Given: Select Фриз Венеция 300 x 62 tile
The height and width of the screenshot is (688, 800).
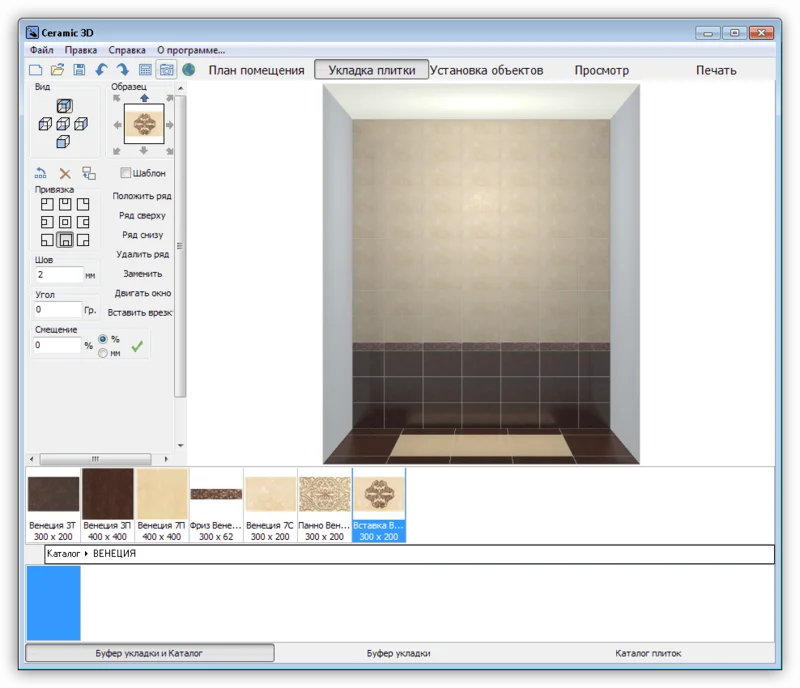Looking at the screenshot, I should (x=216, y=505).
